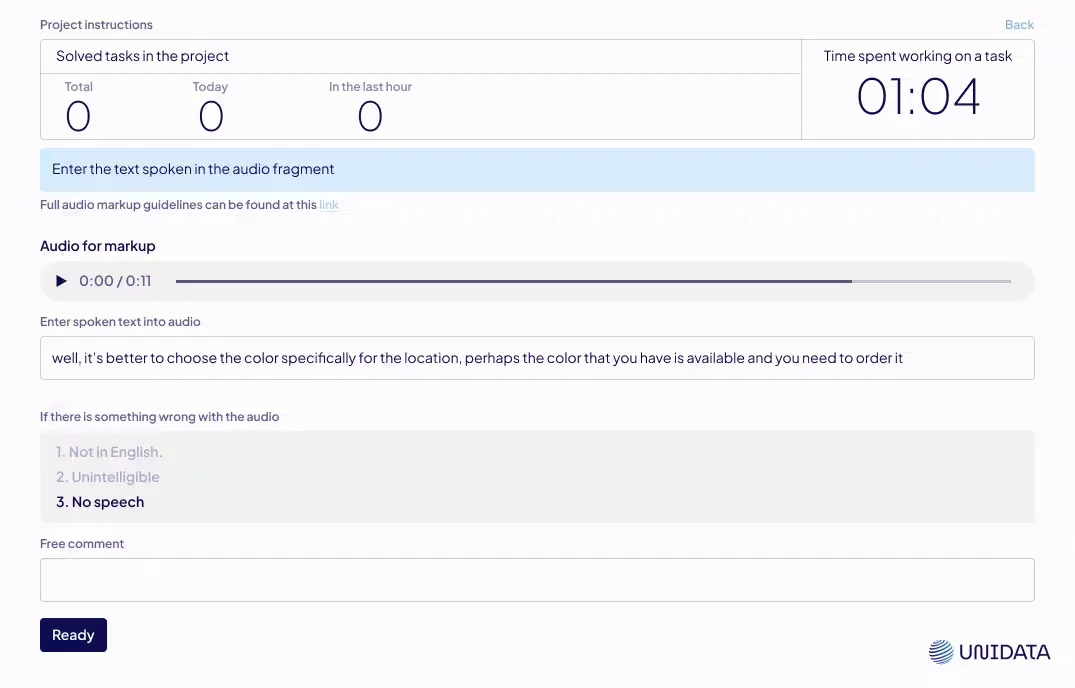Select the 'Unintelligible' option
This screenshot has height=688, width=1075.
click(108, 477)
